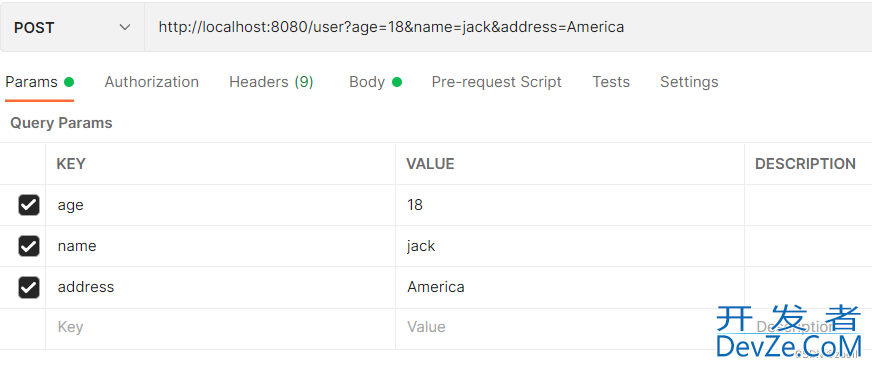Switch to the Authorization tab
The image size is (872, 368).
151,82
